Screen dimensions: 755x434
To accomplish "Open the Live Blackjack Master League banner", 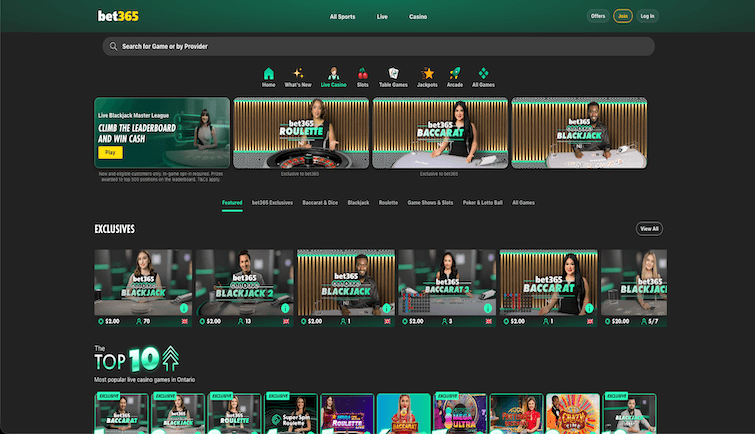I will [x=162, y=132].
